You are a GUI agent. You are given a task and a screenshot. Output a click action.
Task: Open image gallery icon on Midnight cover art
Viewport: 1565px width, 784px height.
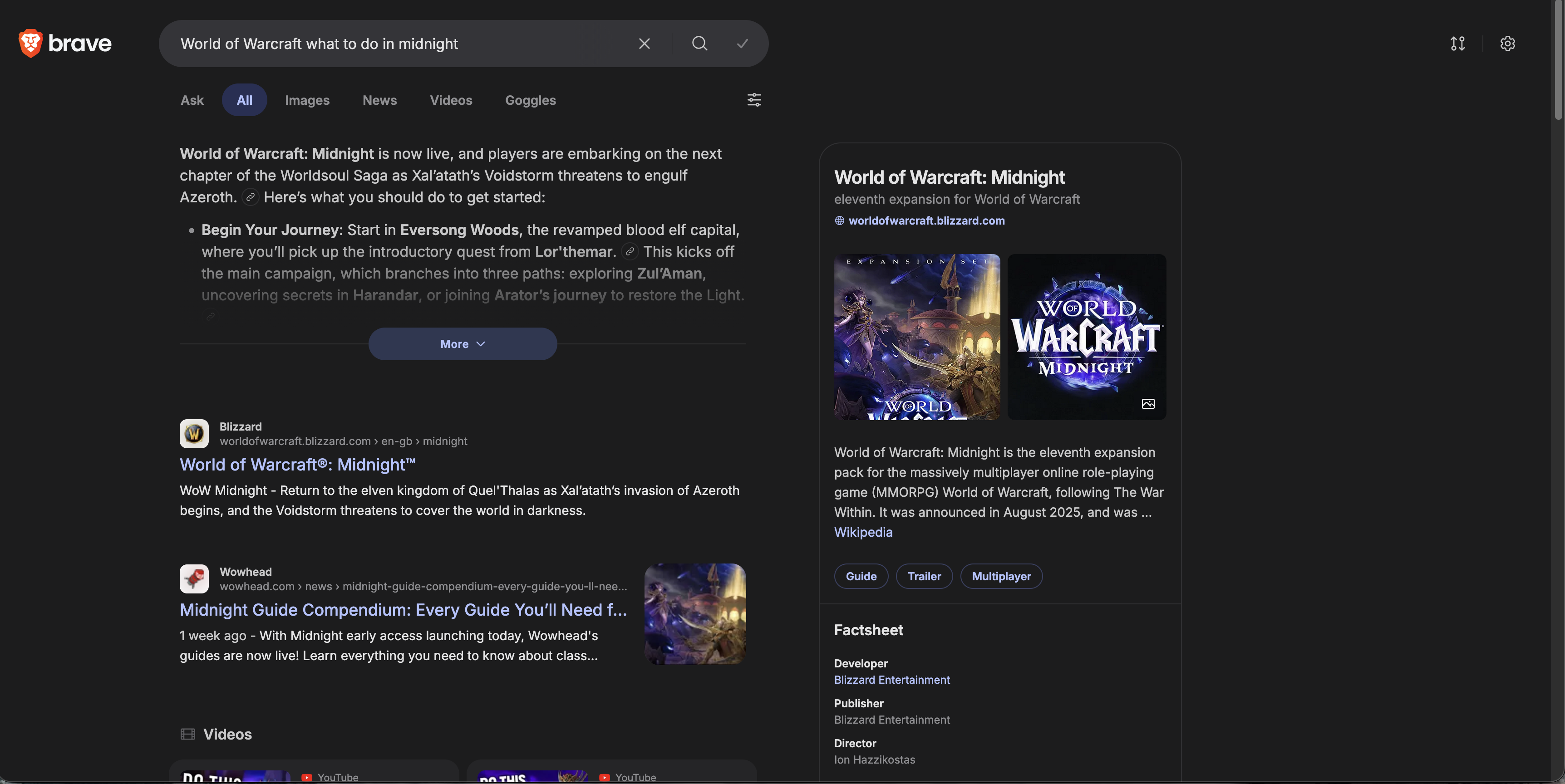tap(1147, 403)
